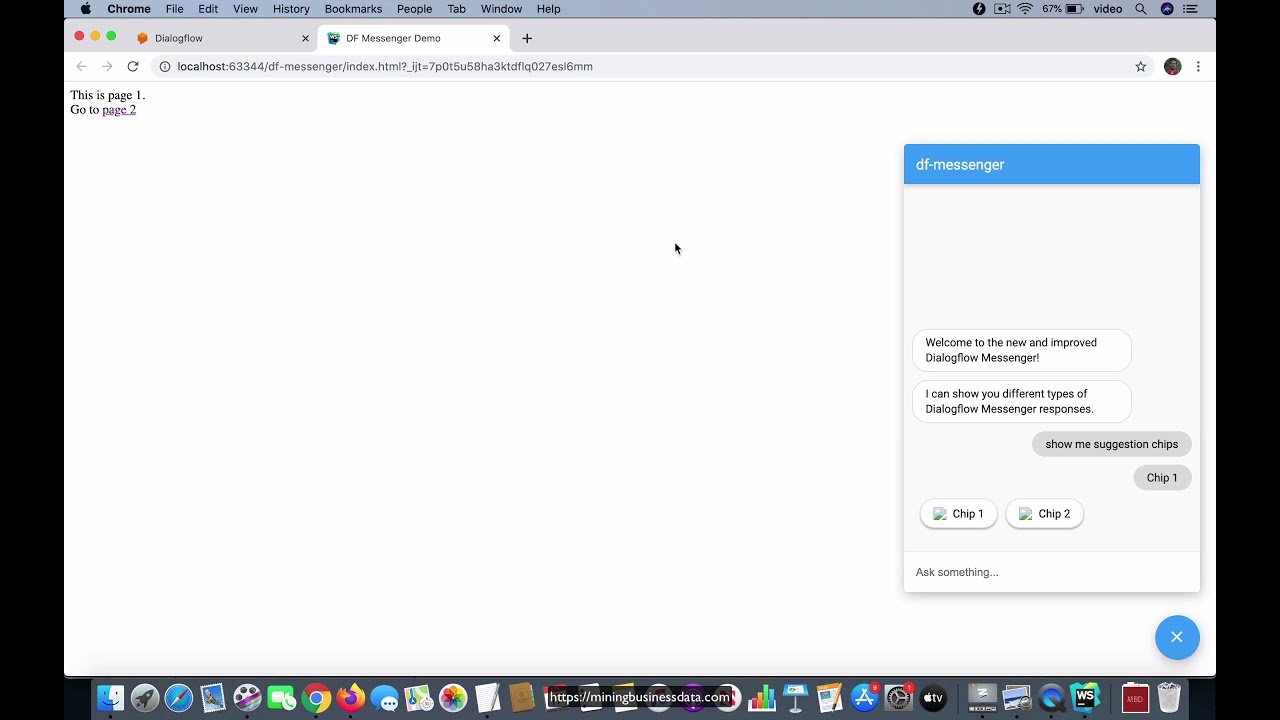Open Maps from the Dock

pyautogui.click(x=418, y=697)
